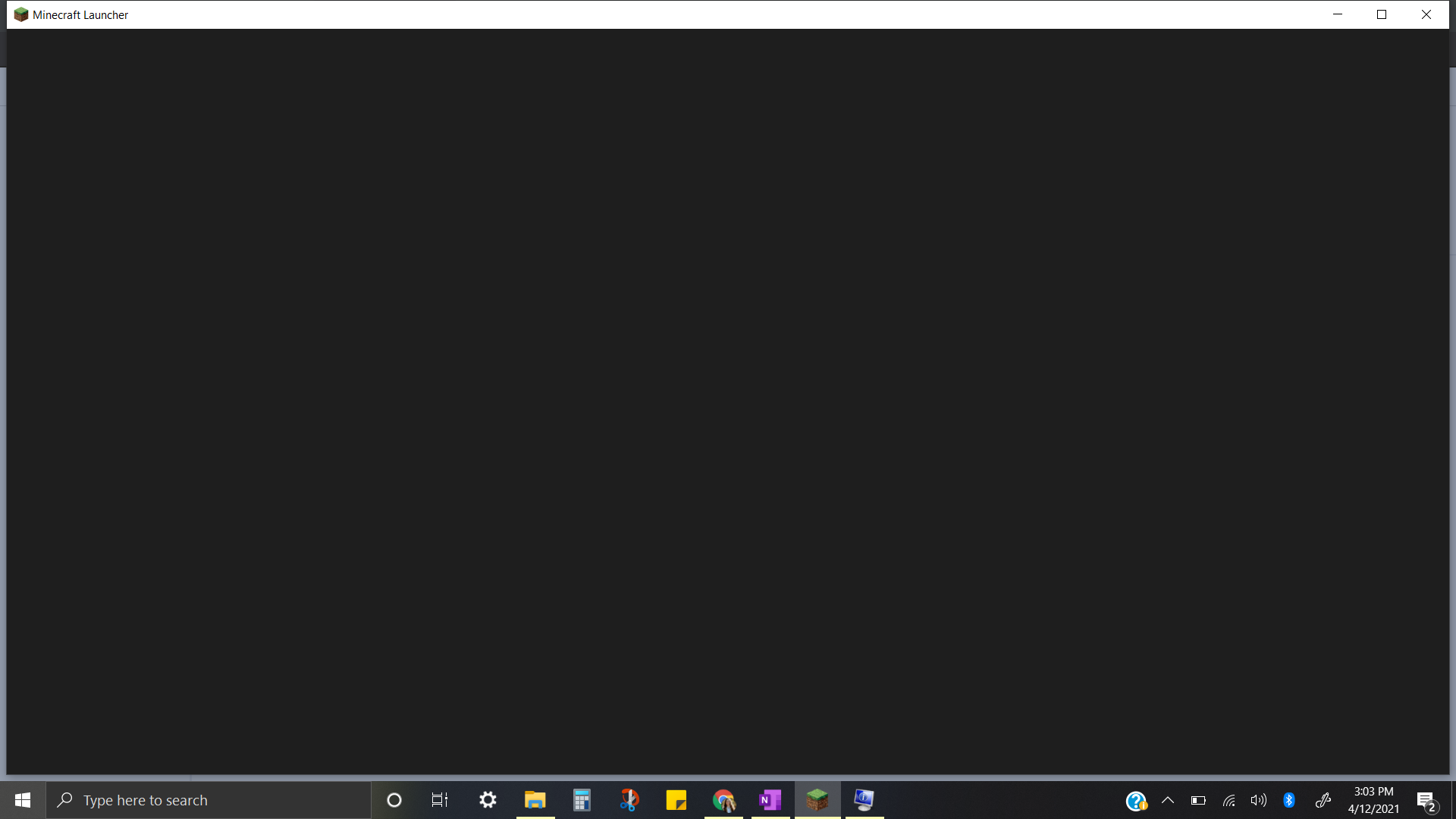Open Action Center notifications
The height and width of the screenshot is (819, 1456).
tap(1426, 800)
